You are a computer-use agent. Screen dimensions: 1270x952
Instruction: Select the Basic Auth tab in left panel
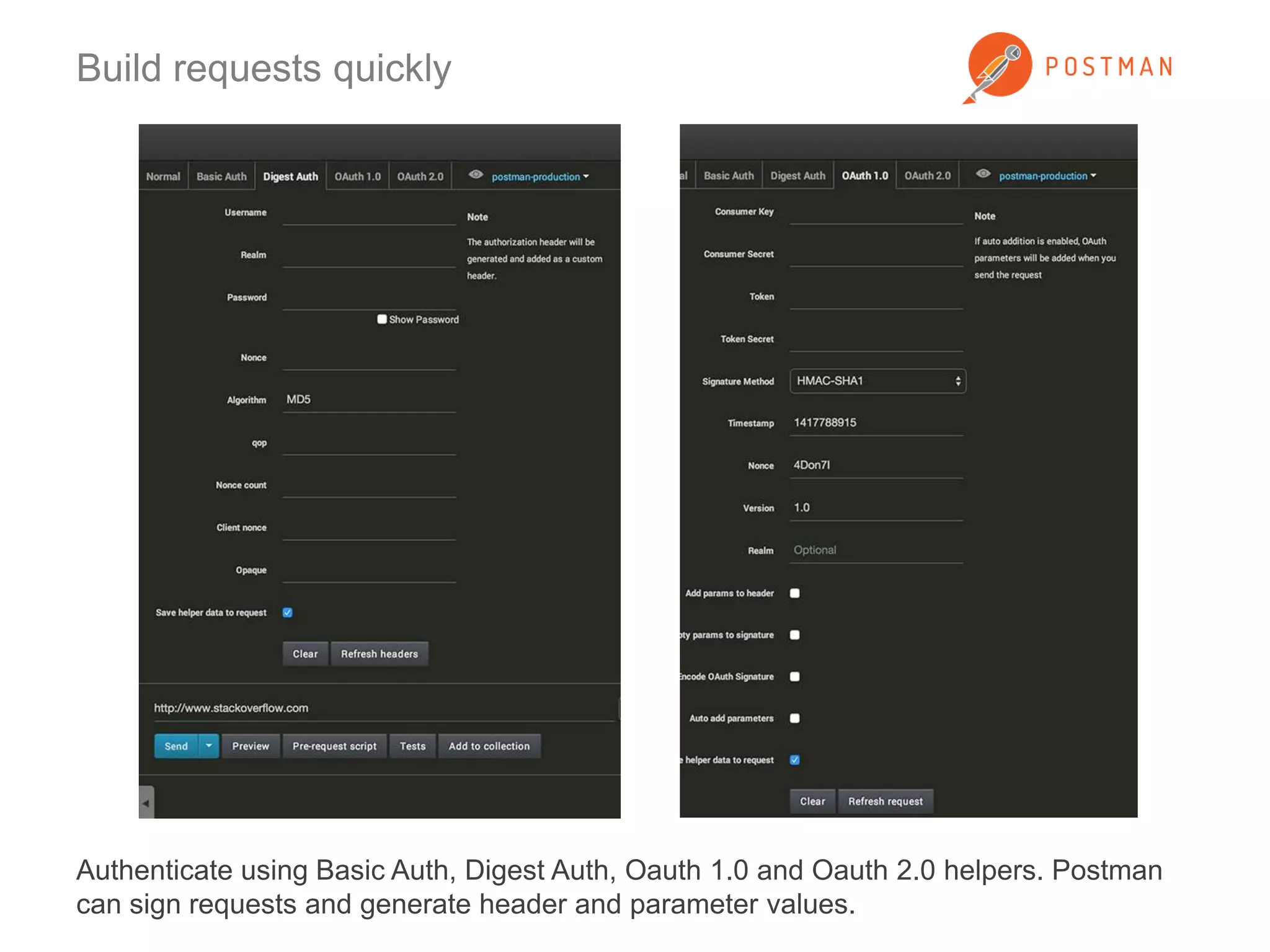[x=221, y=177]
